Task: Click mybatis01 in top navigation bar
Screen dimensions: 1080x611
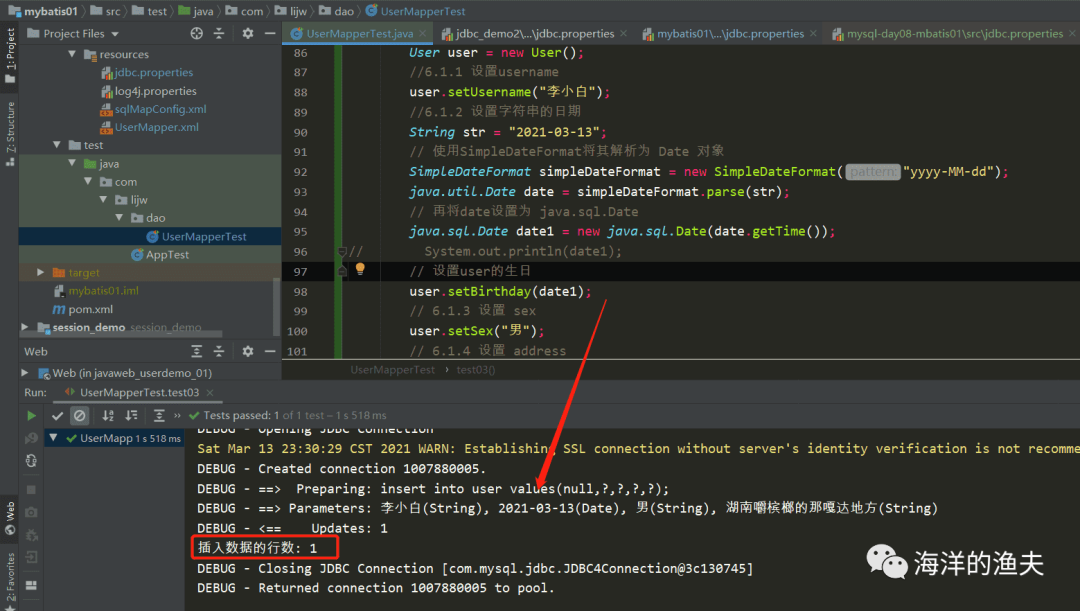Action: [43, 11]
